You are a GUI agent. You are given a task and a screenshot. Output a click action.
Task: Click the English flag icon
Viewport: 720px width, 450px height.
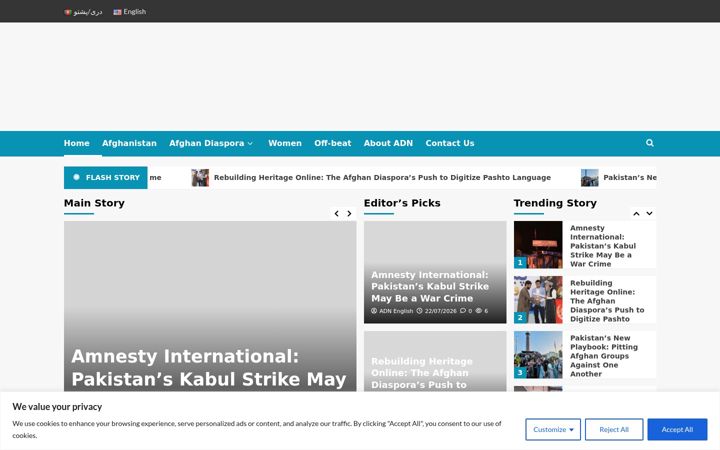click(x=118, y=12)
